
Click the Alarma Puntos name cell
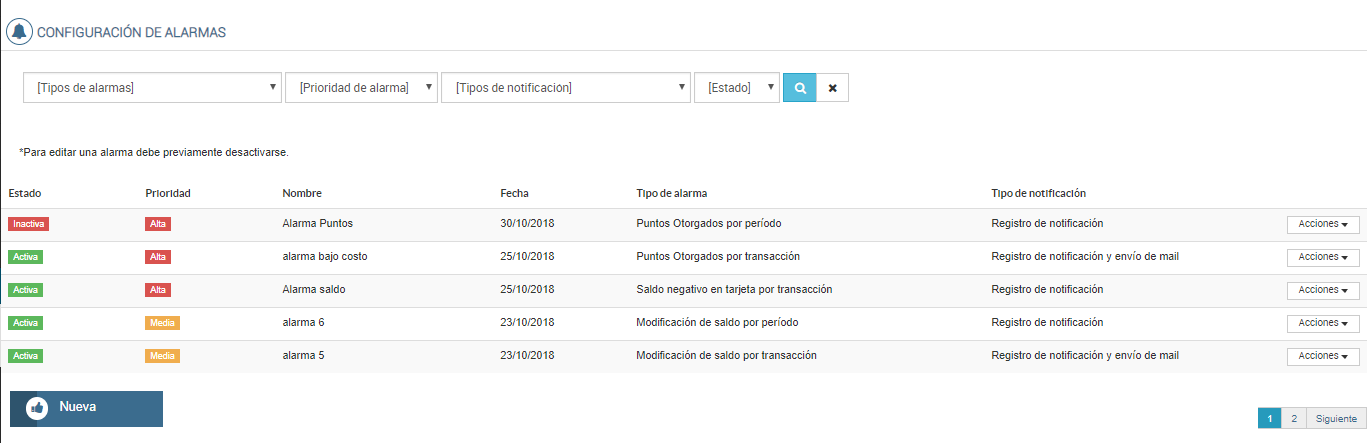coord(317,224)
